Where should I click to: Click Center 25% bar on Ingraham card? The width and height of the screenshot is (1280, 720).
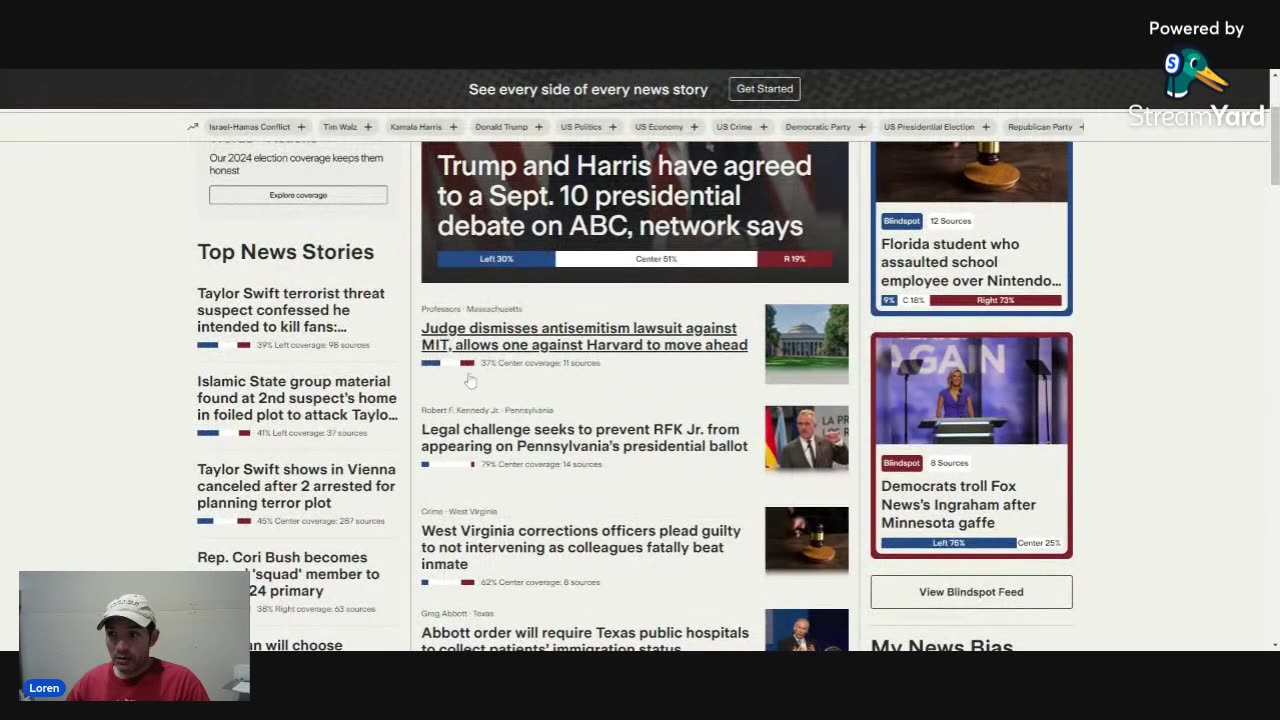pyautogui.click(x=1039, y=543)
